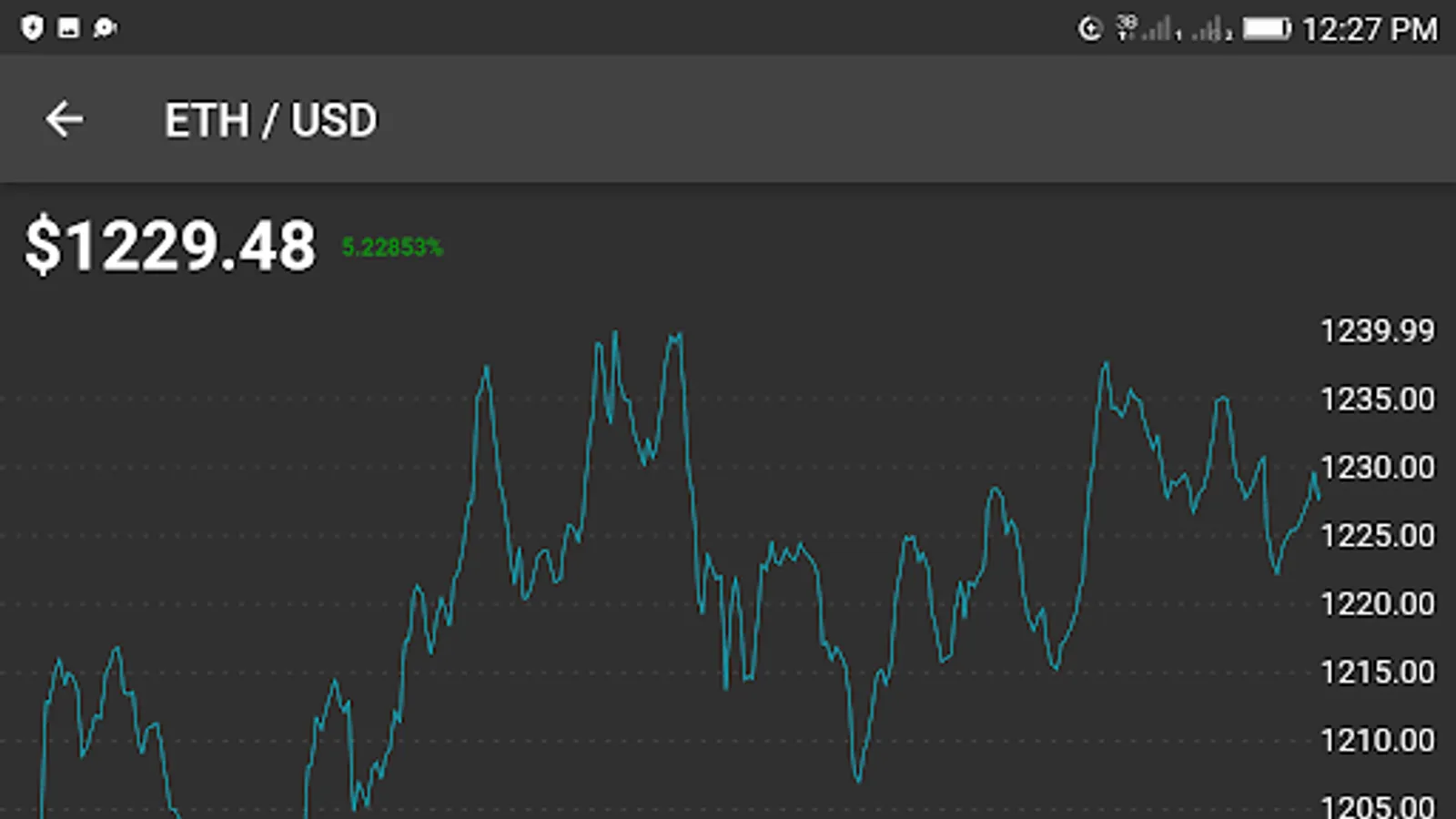Viewport: 1456px width, 819px height.
Task: Click the 1220.00 axis label
Action: (1377, 603)
